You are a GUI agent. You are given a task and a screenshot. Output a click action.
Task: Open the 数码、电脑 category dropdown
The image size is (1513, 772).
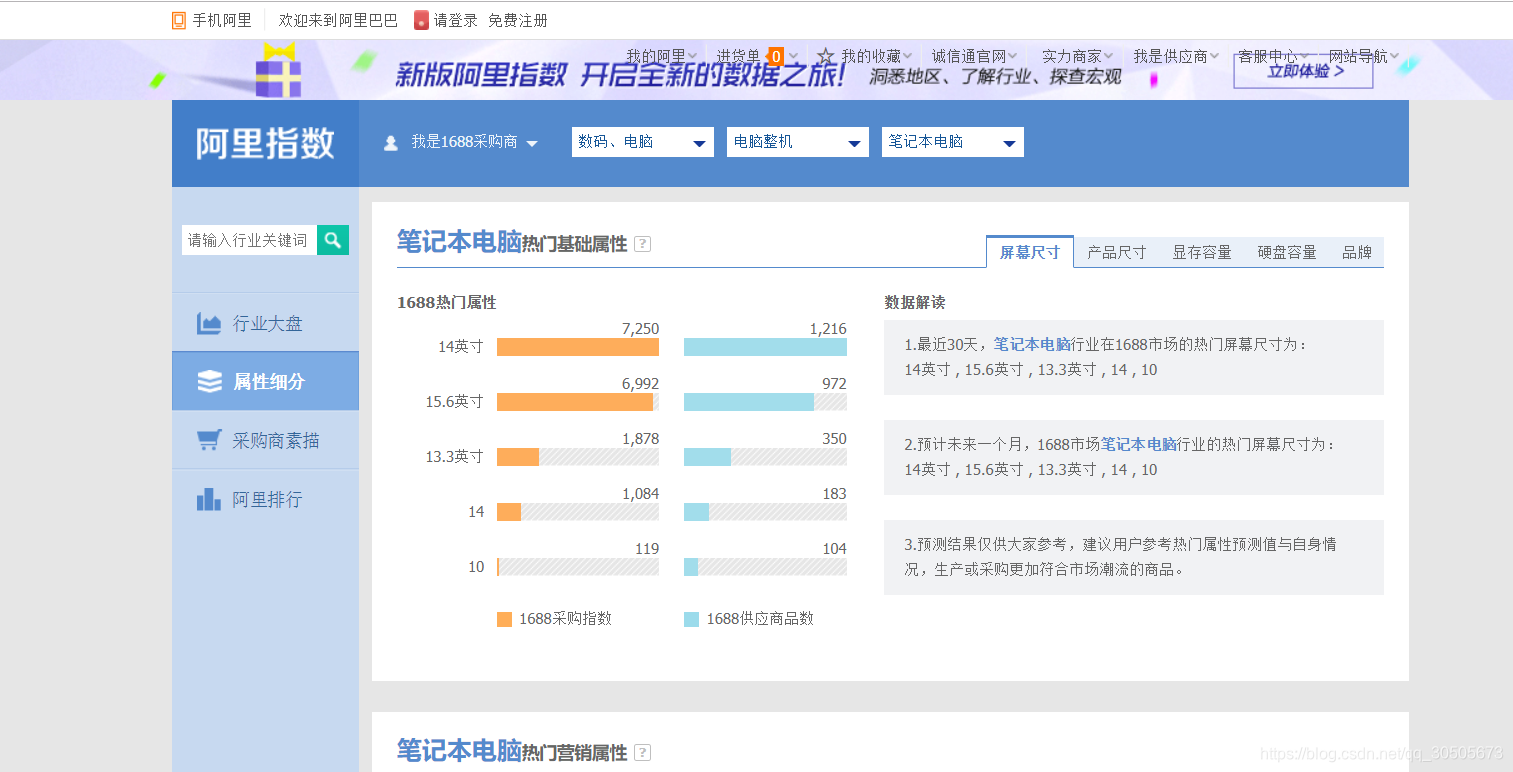(643, 142)
